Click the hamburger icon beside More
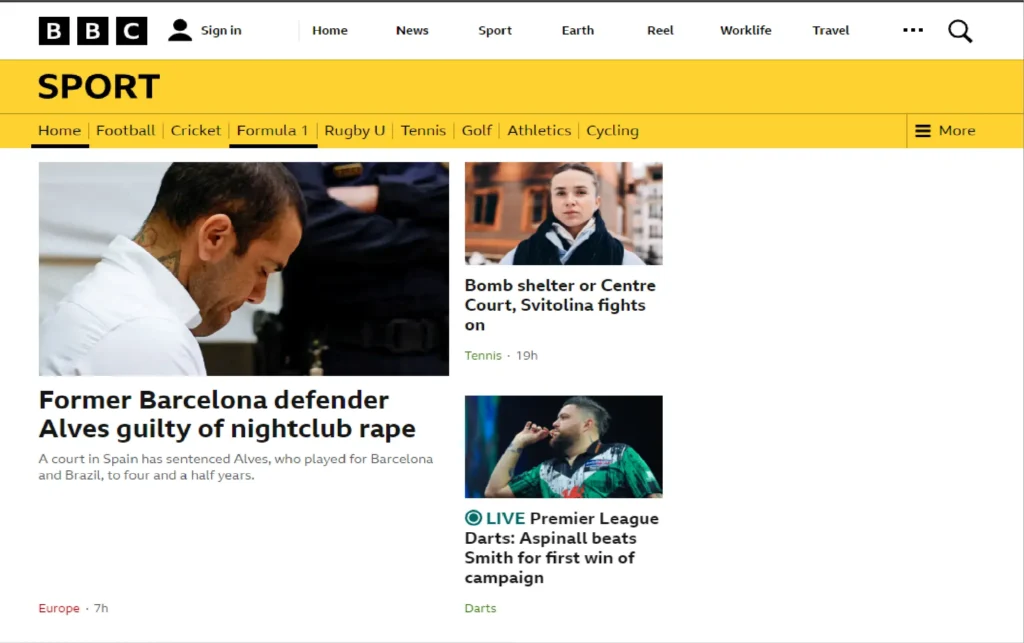 point(923,131)
